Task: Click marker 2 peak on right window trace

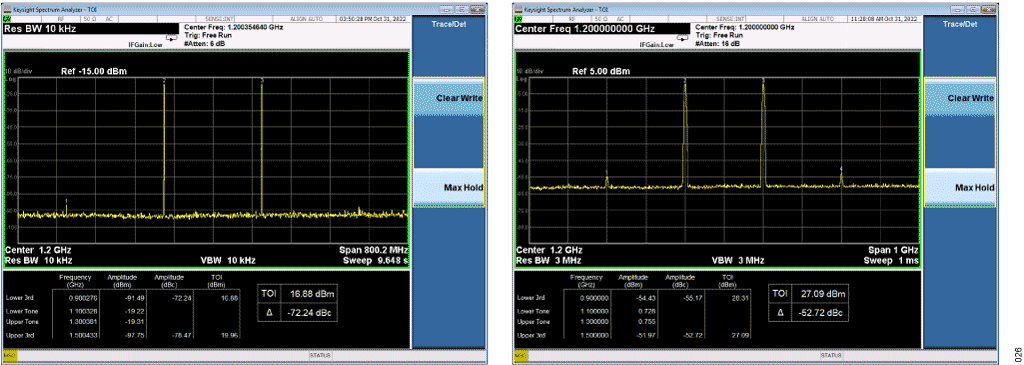Action: click(685, 81)
